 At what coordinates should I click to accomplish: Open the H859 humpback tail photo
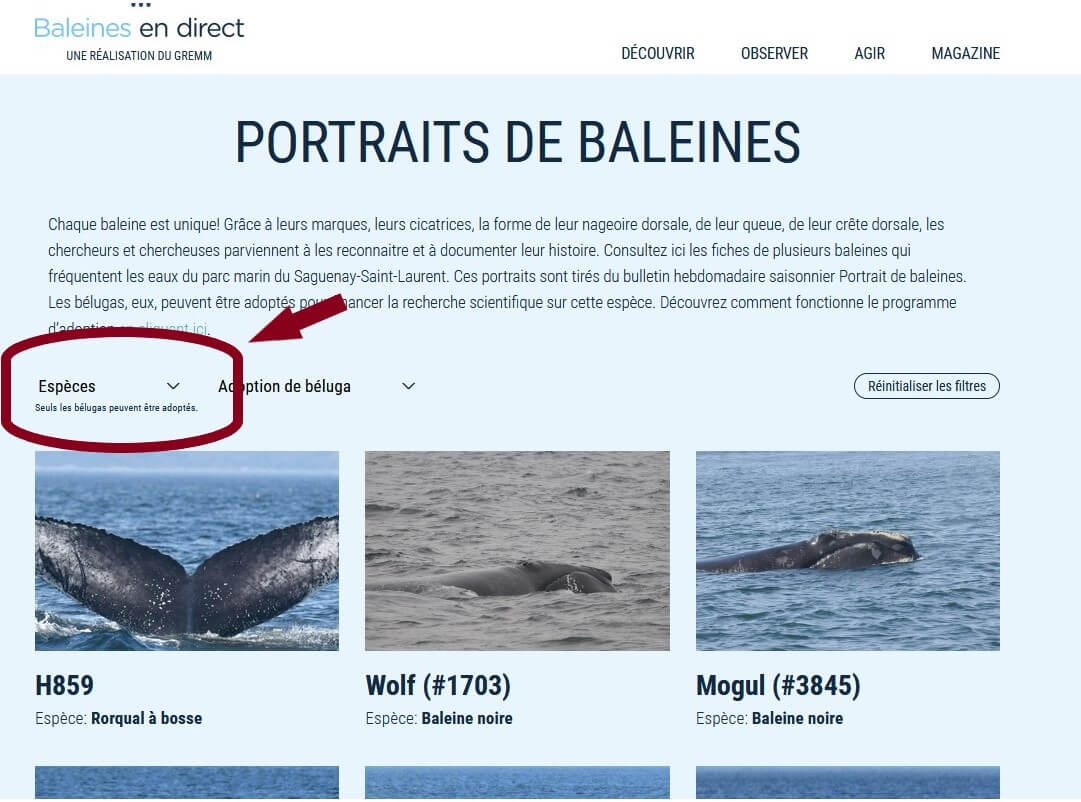click(187, 551)
